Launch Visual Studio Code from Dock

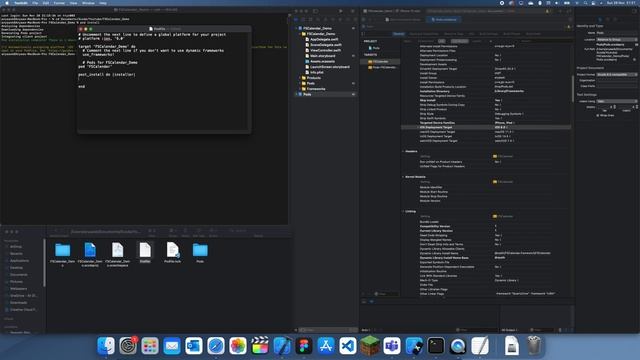point(348,346)
